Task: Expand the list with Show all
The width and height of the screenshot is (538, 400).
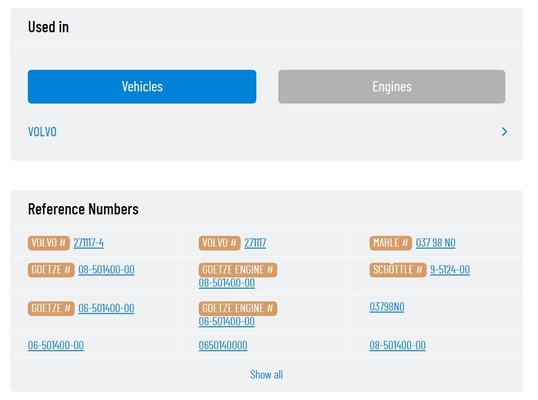Action: (x=267, y=375)
